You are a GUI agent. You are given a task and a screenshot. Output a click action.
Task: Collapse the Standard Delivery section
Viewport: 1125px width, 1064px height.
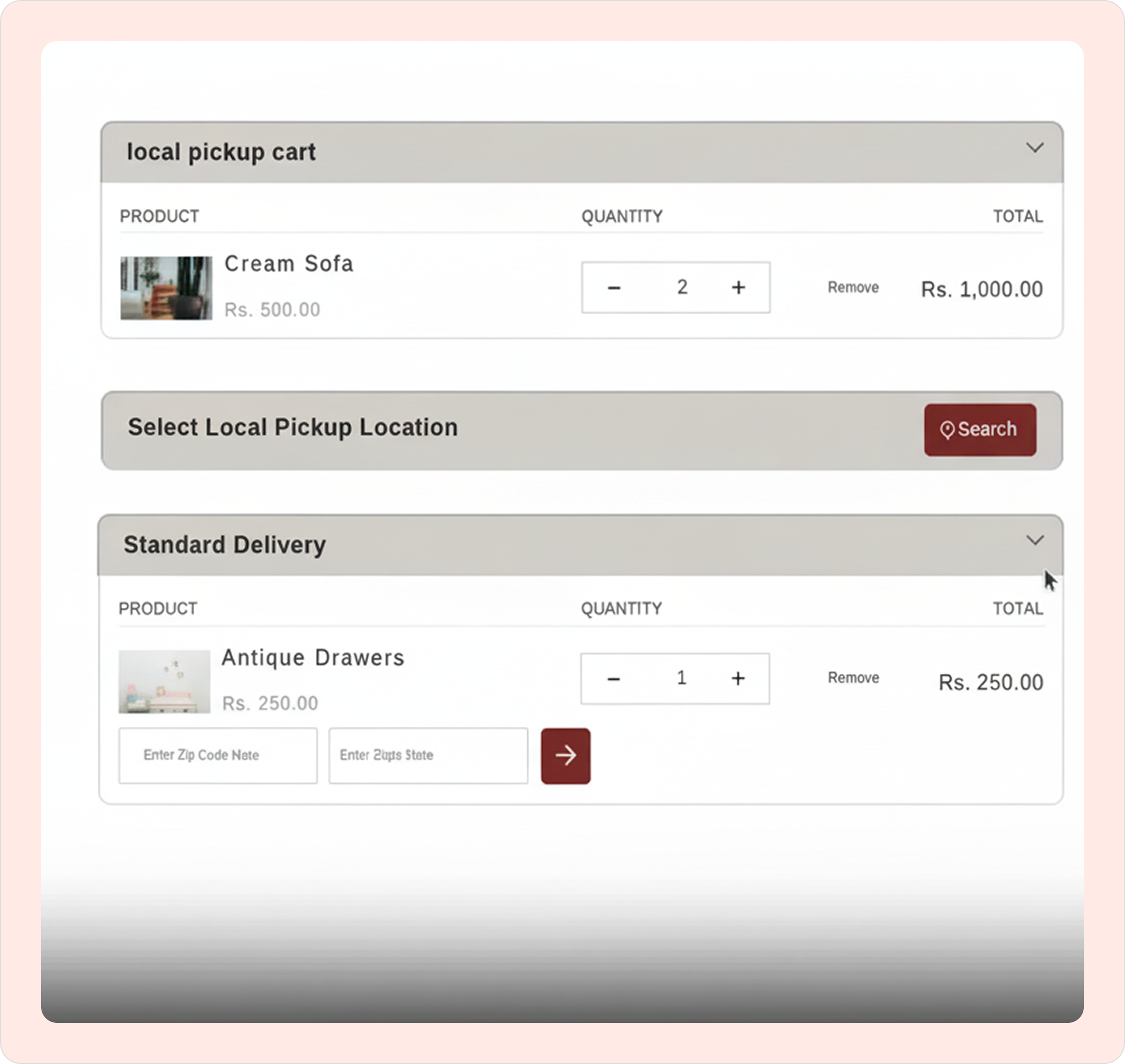1035,540
